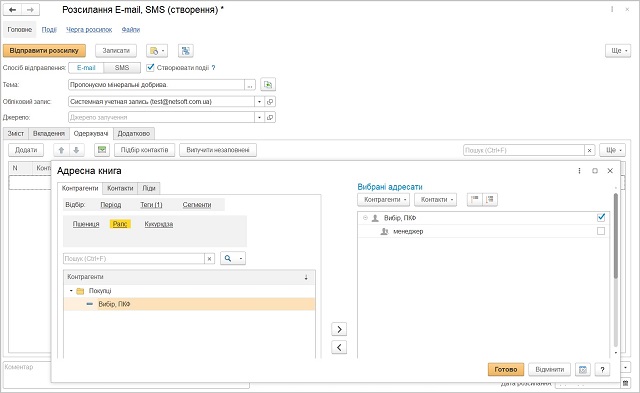Click the expand-all tree icon in Вибрані адресати
Image resolution: width=640 pixels, height=393 pixels.
[x=475, y=200]
